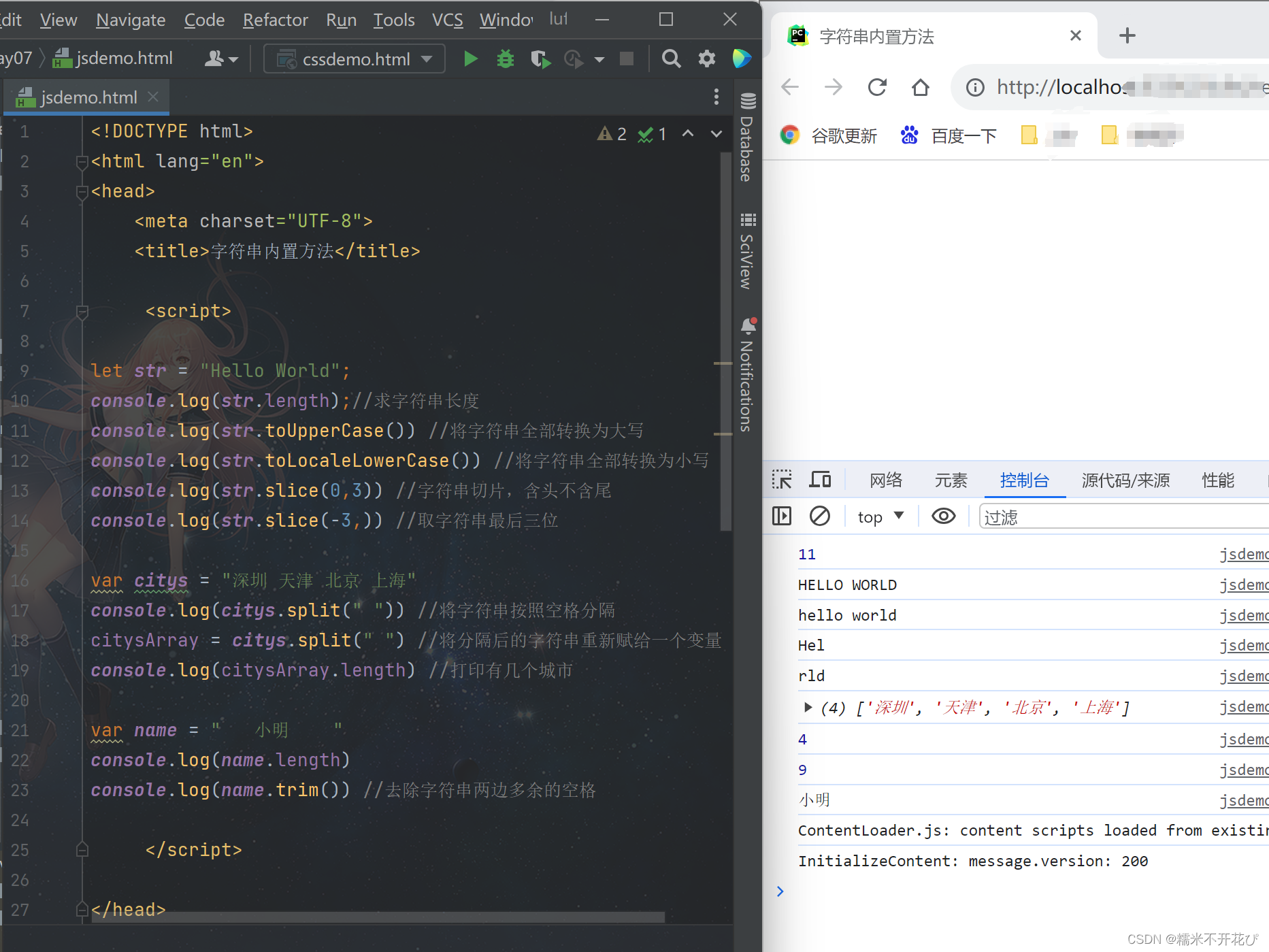This screenshot has height=952, width=1269.
Task: Run cssdemo.html with coverage shield icon
Action: click(x=540, y=59)
